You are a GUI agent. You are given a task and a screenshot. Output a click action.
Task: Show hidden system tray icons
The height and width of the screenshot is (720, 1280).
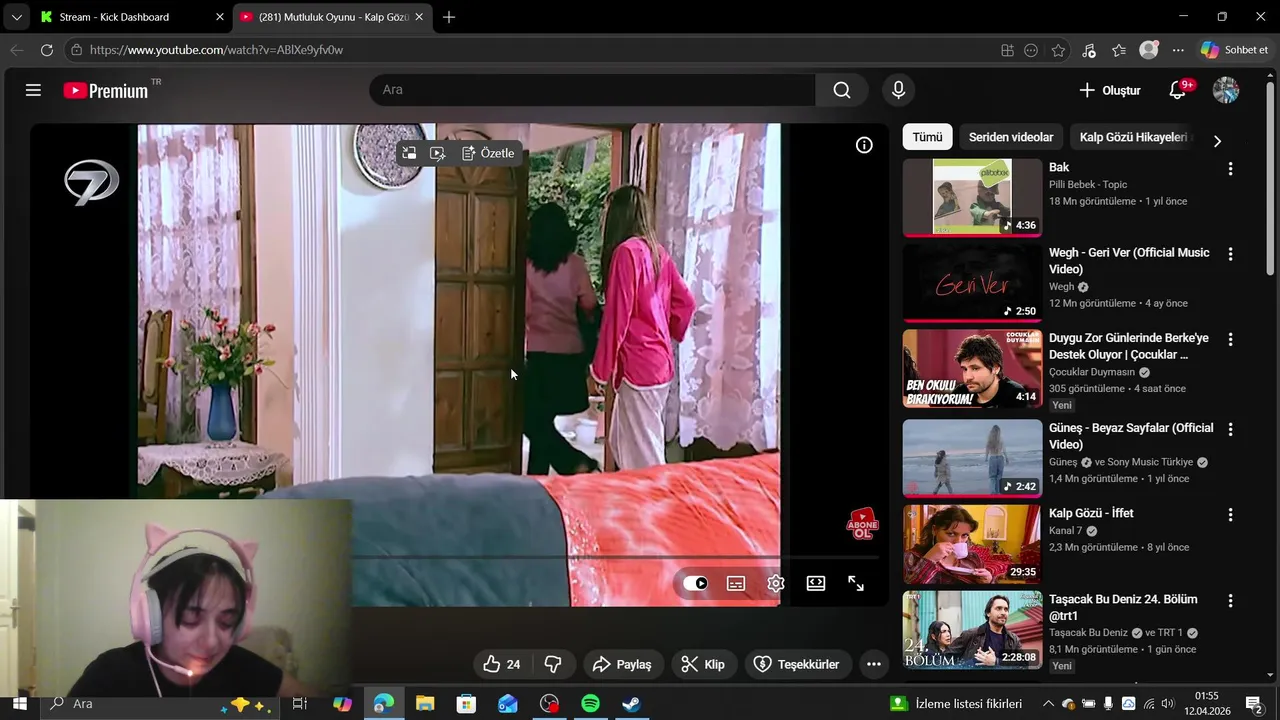pyautogui.click(x=1048, y=704)
